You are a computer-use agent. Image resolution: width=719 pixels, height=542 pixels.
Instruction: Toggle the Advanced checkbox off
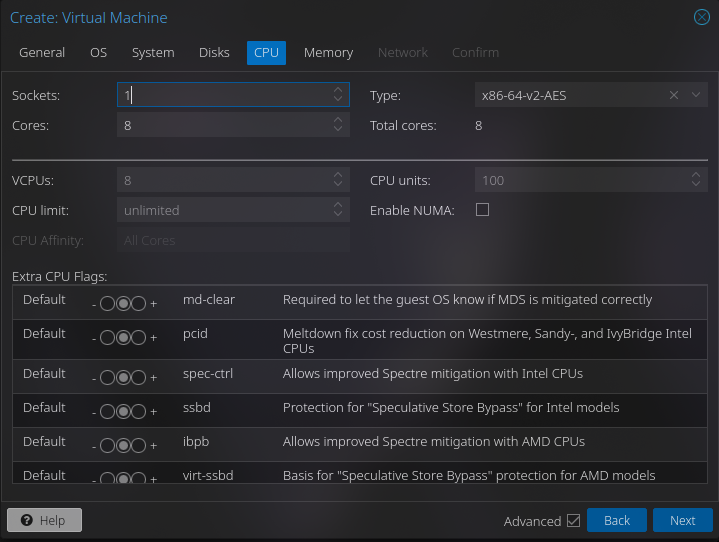coord(573,520)
